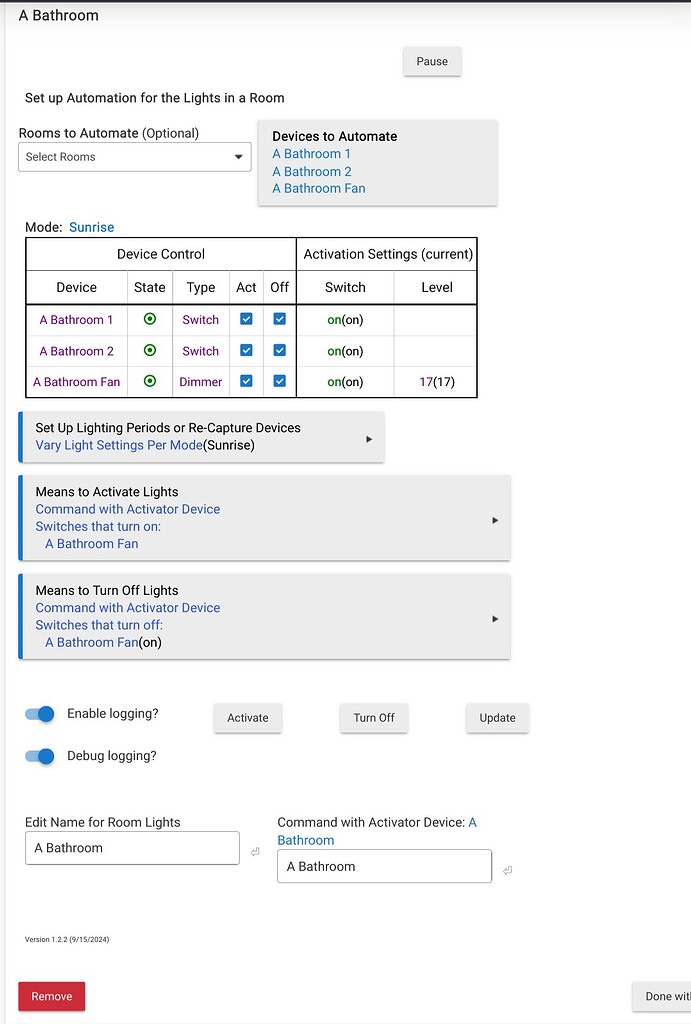Turn off Debug logging

pos(39,756)
